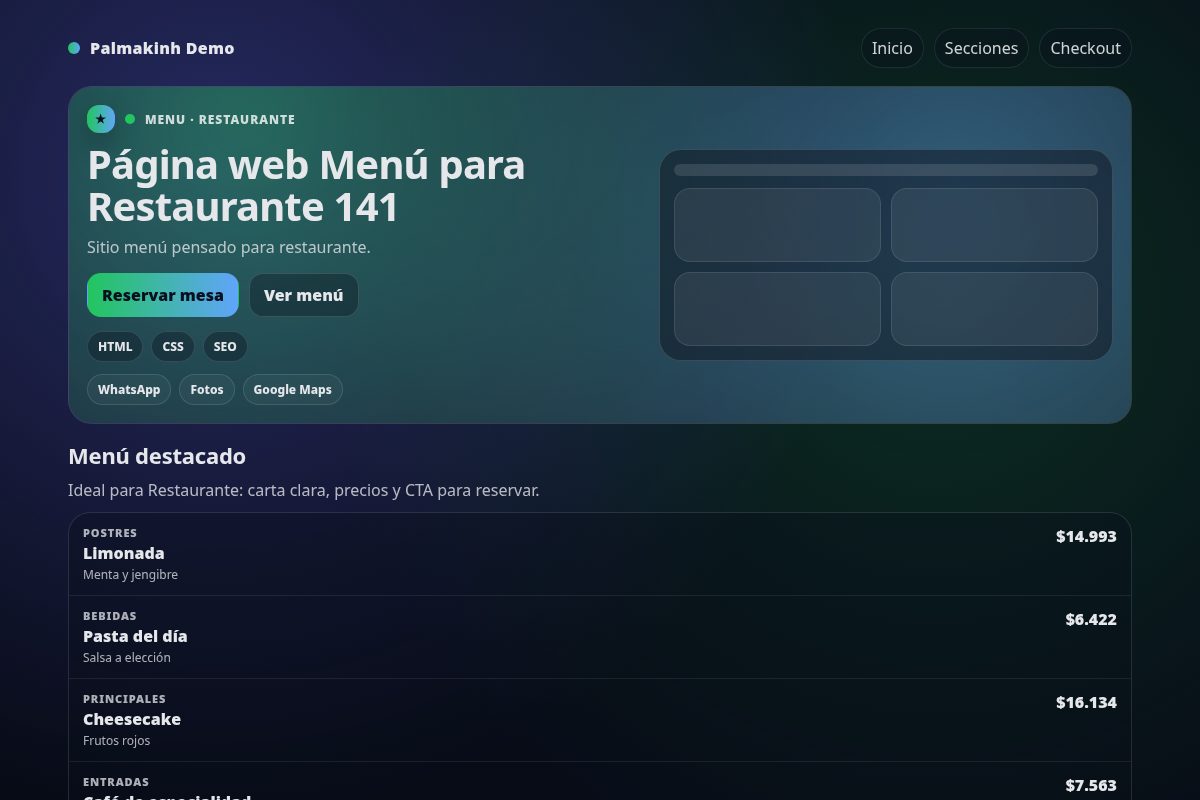Click the top-left placeholder card in the preview
The image size is (1200, 800).
pyautogui.click(x=777, y=225)
